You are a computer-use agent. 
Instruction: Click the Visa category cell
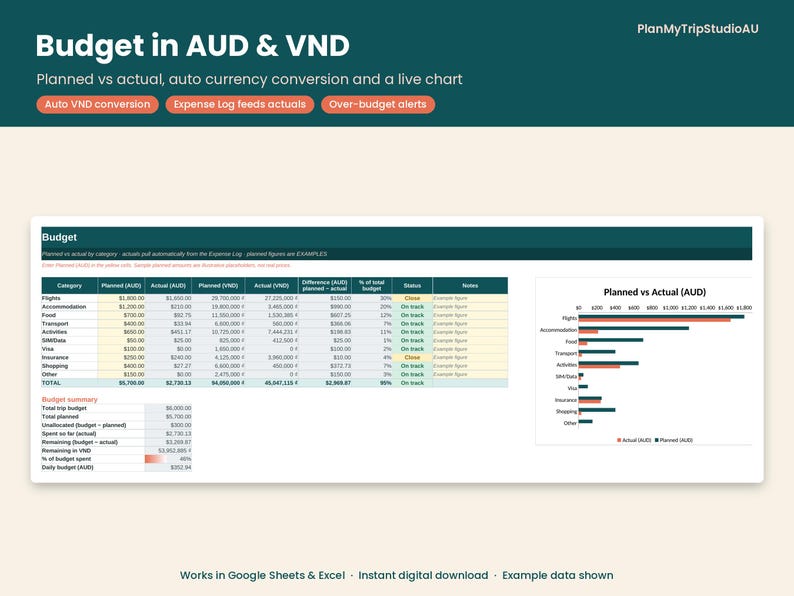[69, 349]
